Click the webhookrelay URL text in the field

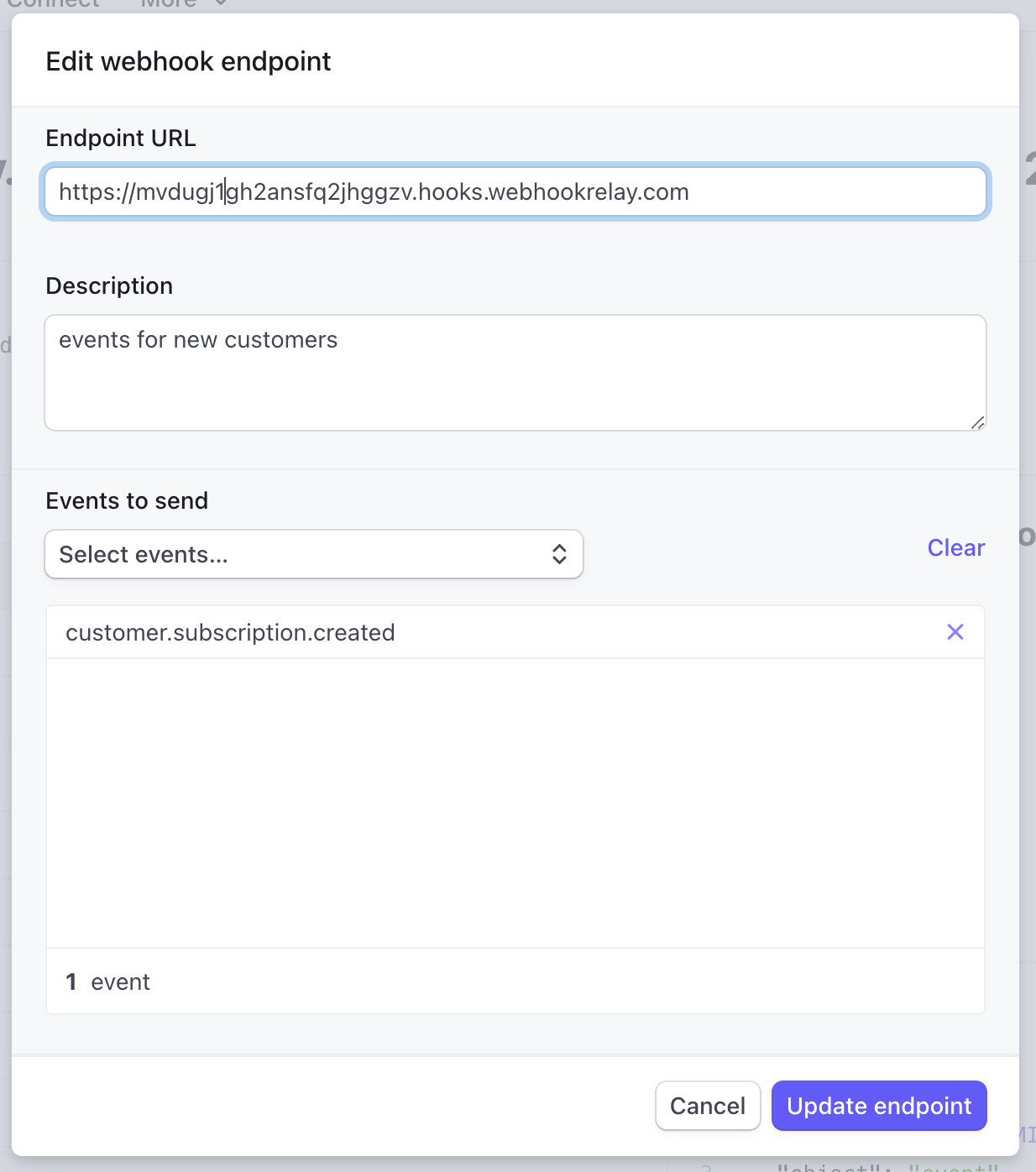tap(374, 191)
